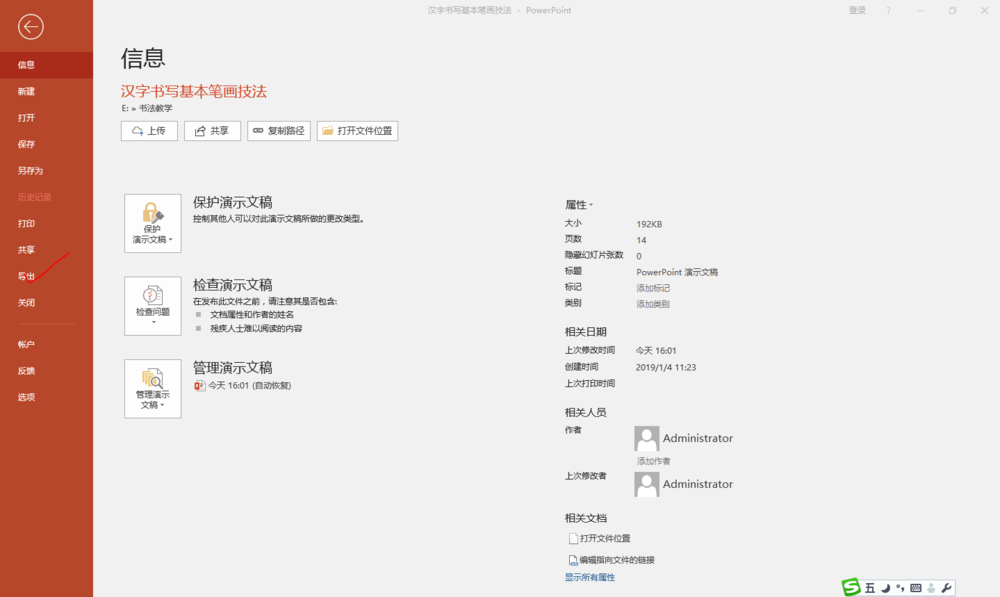Open the 打开 menu item
The image size is (1000, 597).
(x=46, y=118)
